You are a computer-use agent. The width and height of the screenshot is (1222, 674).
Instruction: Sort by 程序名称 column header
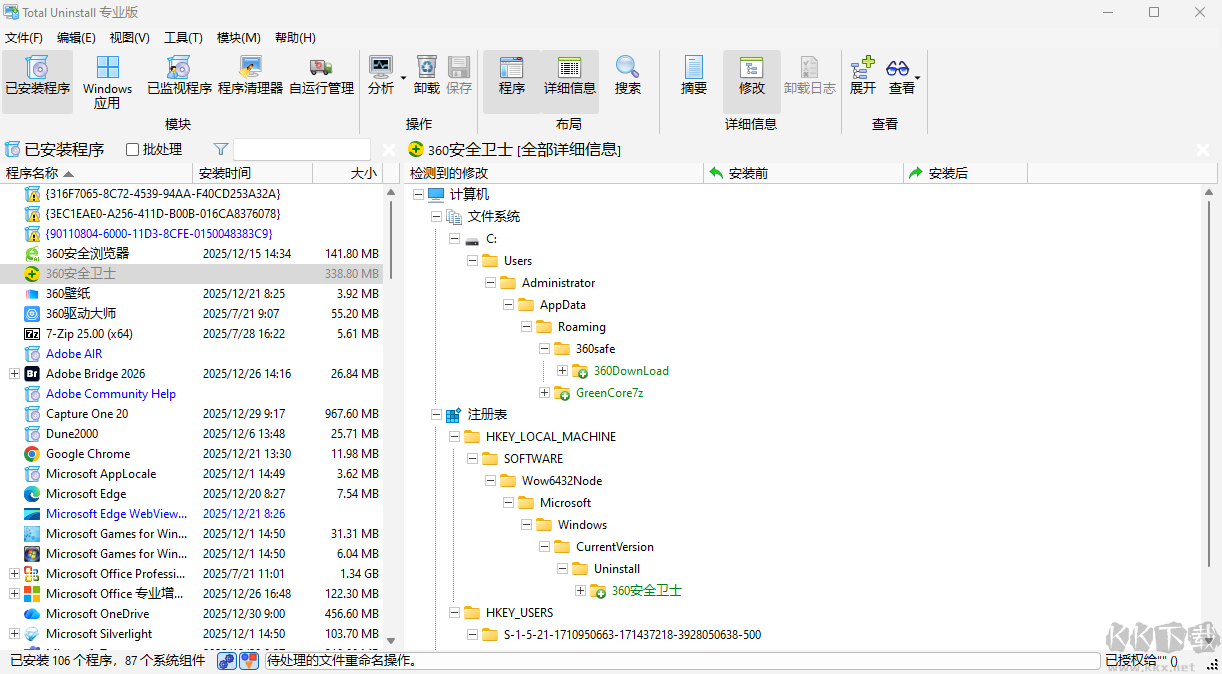pos(97,173)
